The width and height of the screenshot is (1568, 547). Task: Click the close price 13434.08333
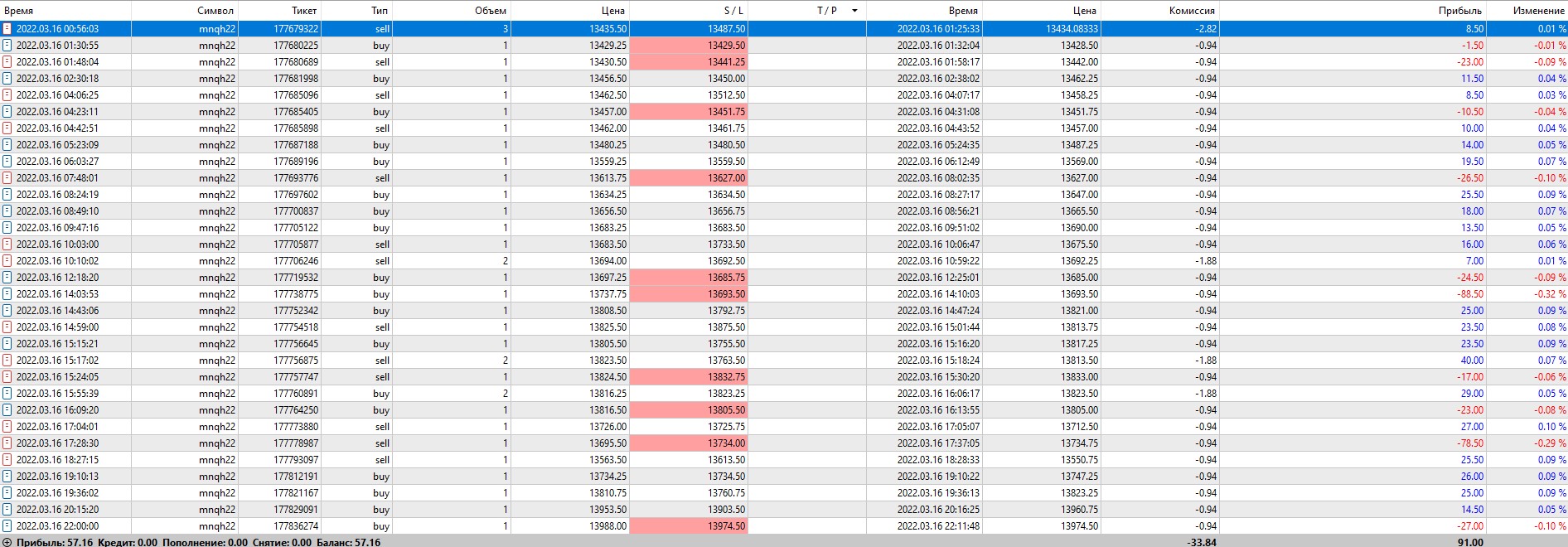click(x=1072, y=29)
